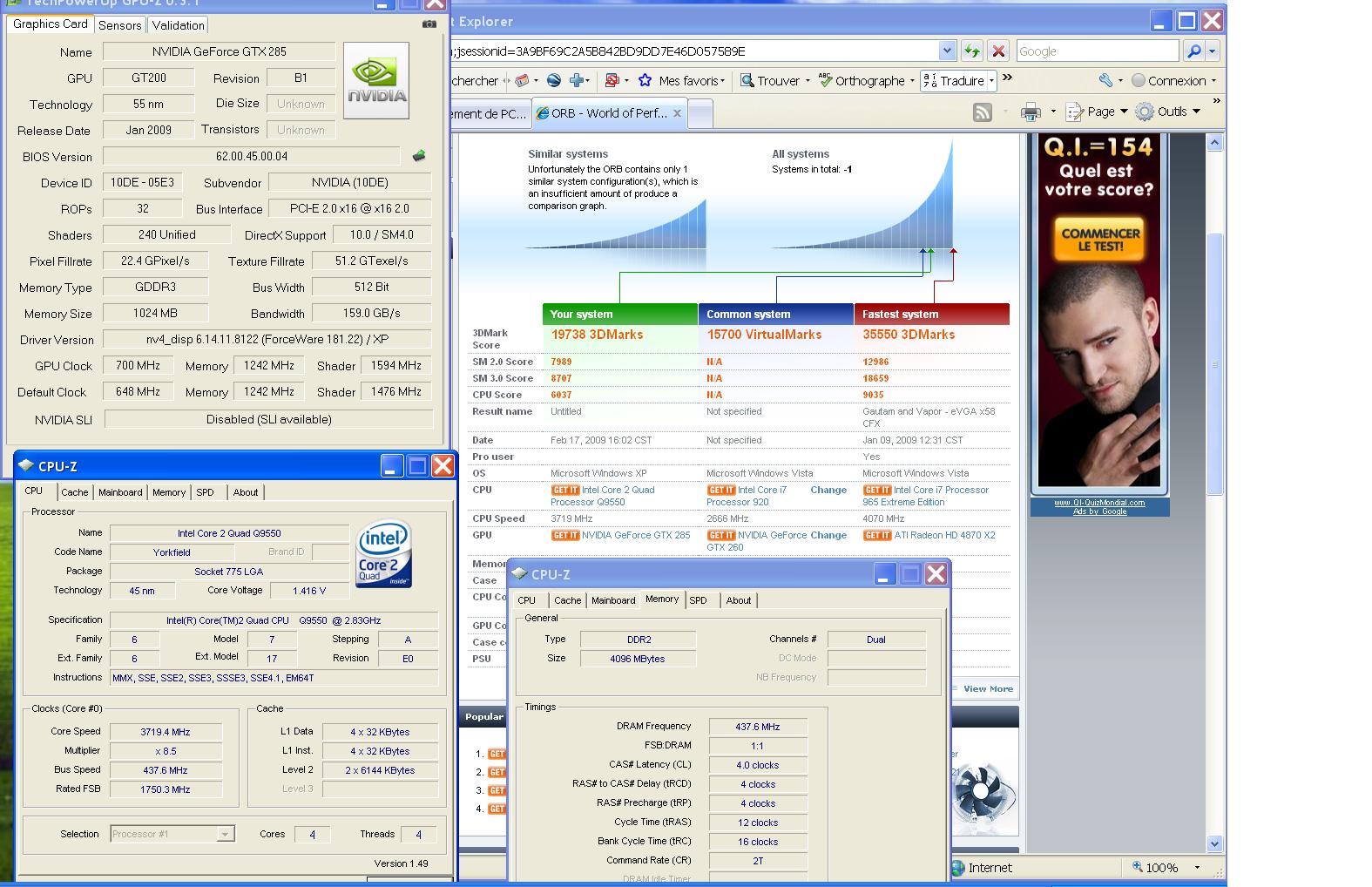Click the 19738 3DMarks score
This screenshot has width=1372, height=887.
point(597,335)
